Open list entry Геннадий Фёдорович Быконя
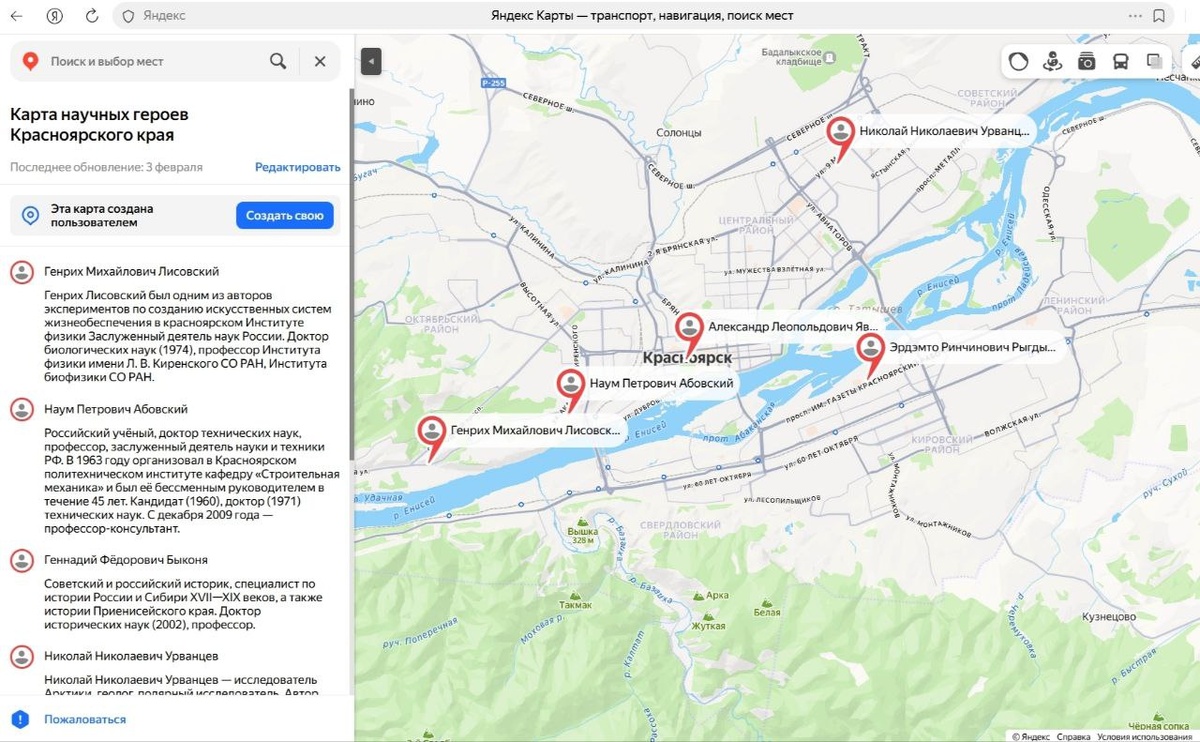The image size is (1200, 742). [126, 559]
